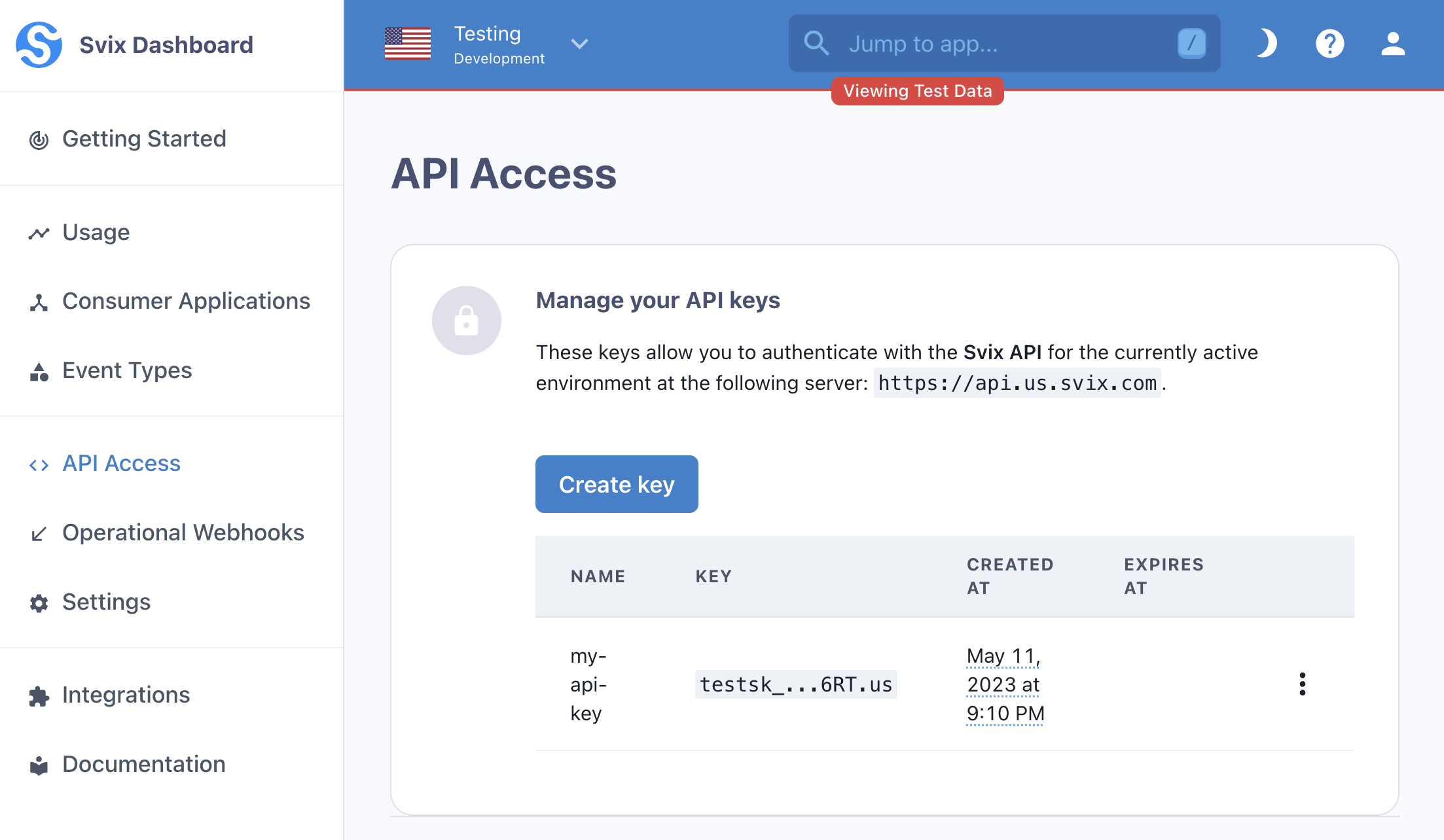Viewport: 1444px width, 840px height.
Task: Expand the Testing environment dropdown chevron
Action: [579, 44]
